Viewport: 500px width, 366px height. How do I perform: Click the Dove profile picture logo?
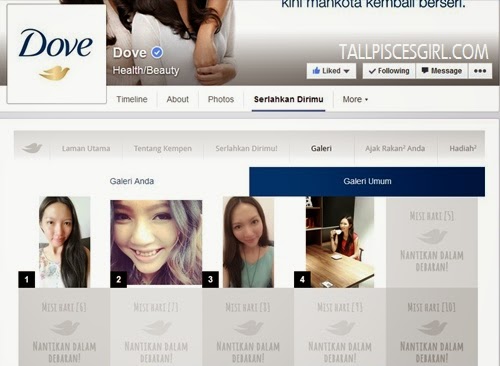(x=57, y=54)
